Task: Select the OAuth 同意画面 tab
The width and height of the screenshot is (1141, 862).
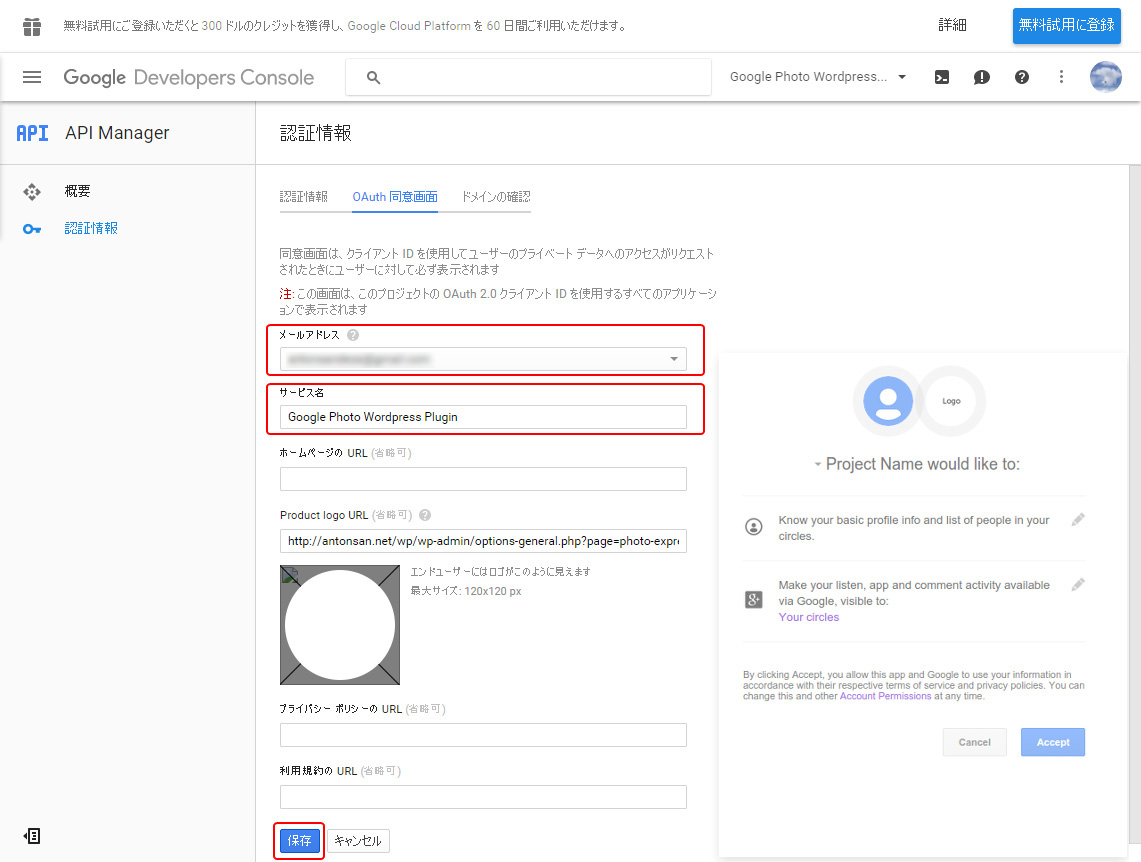Action: [x=395, y=196]
